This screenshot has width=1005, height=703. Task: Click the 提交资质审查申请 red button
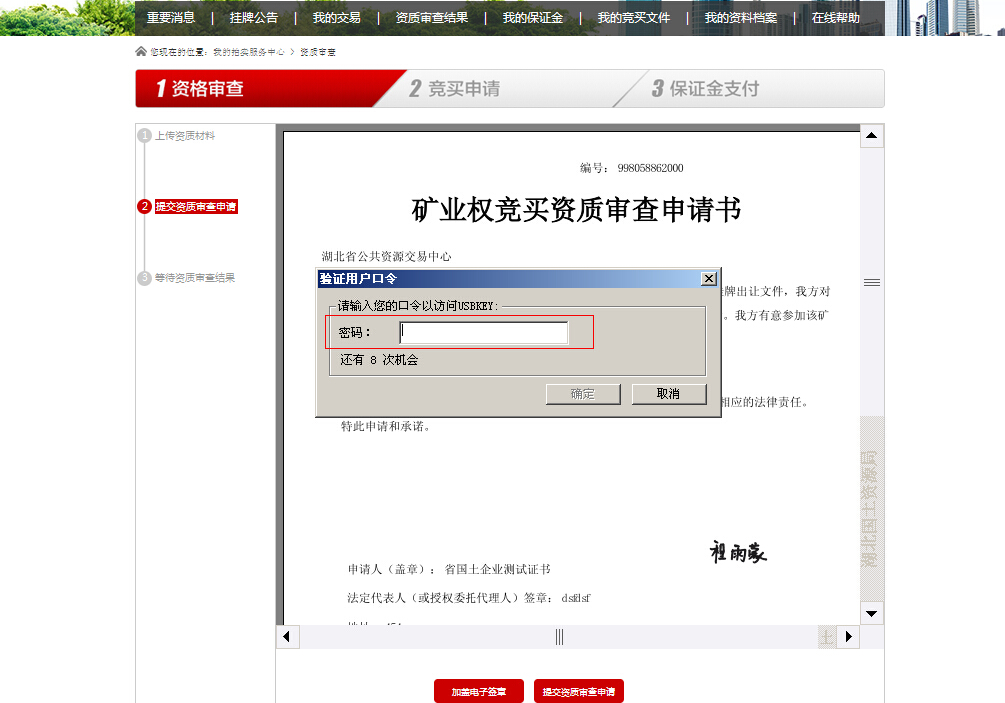click(579, 691)
